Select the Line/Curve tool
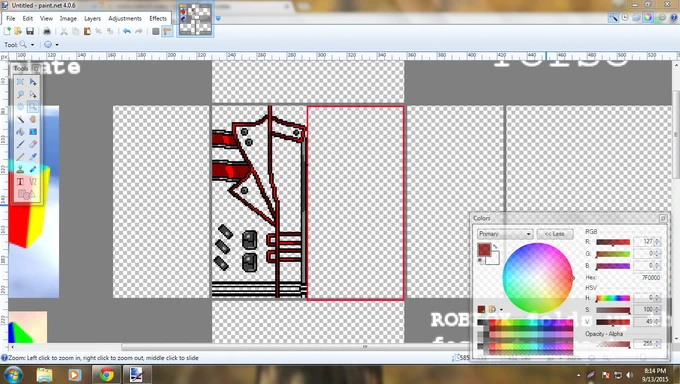680x384 pixels. 33,182
